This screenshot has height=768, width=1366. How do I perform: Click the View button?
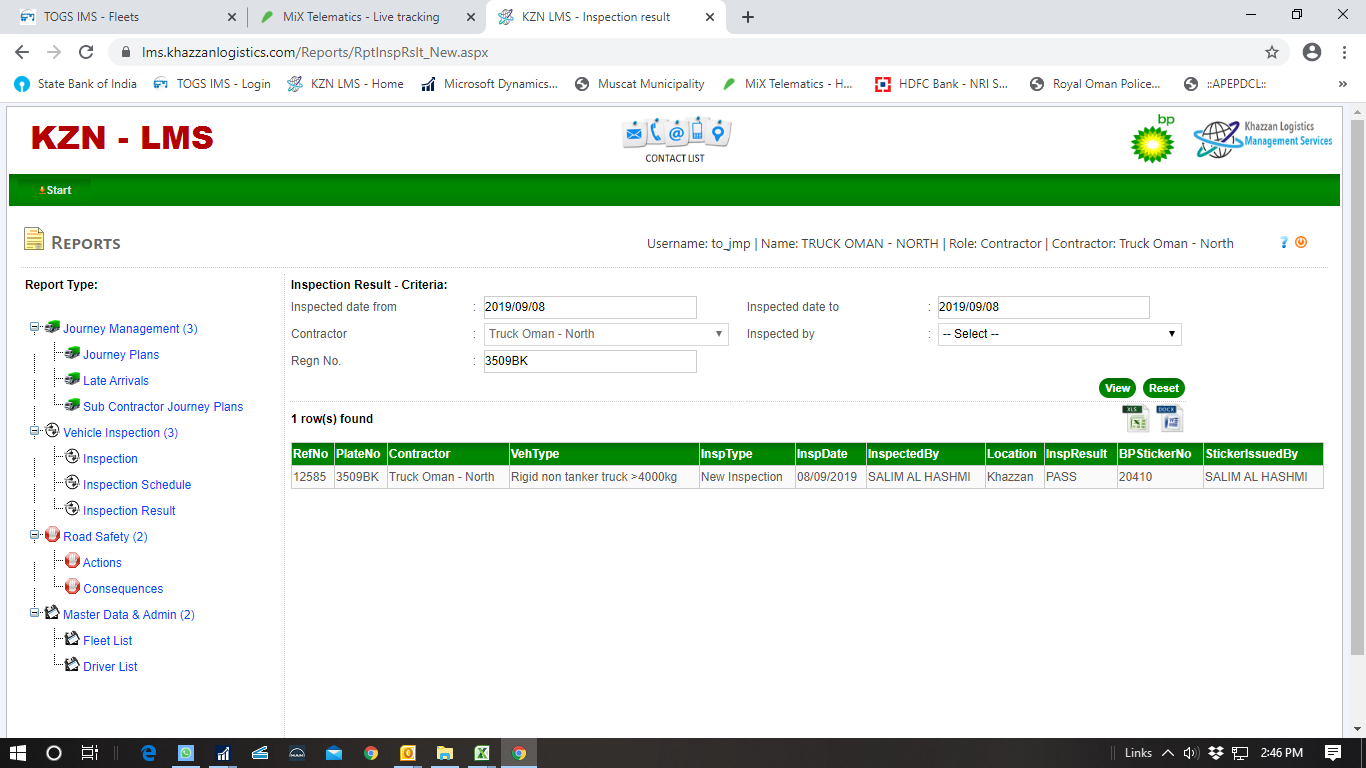(x=1117, y=388)
